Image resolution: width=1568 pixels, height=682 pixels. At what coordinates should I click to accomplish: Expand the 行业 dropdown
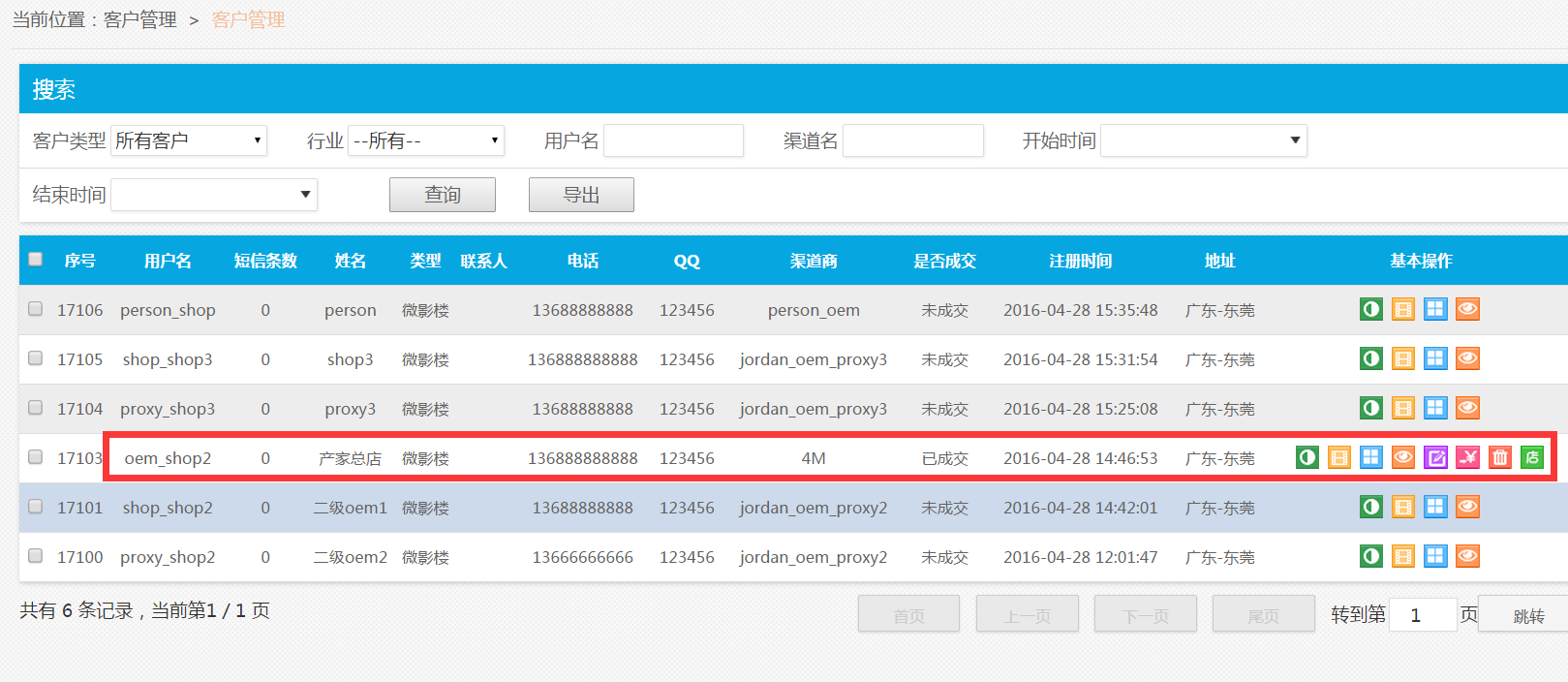pos(426,141)
